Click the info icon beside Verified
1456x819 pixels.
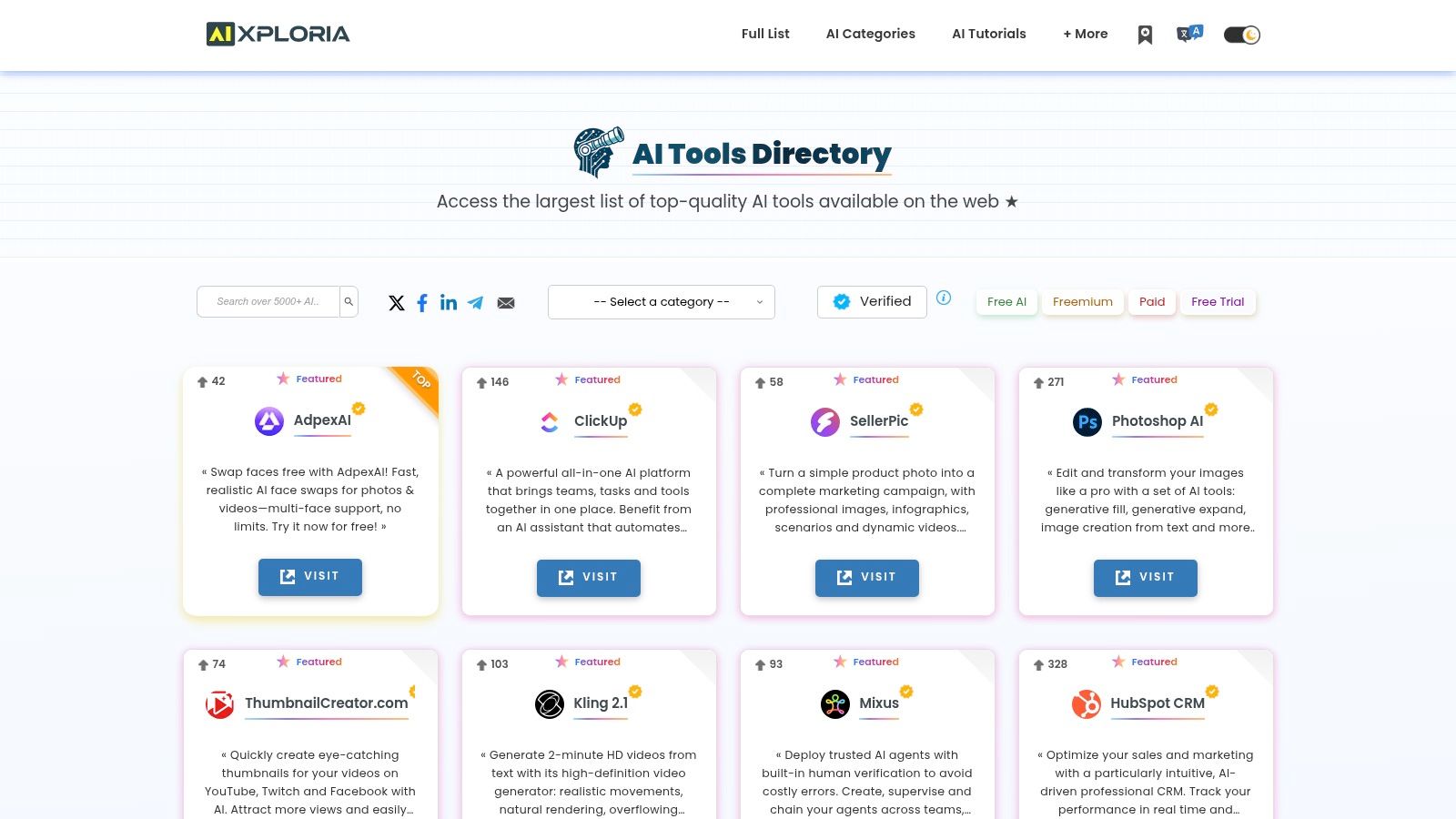944,298
